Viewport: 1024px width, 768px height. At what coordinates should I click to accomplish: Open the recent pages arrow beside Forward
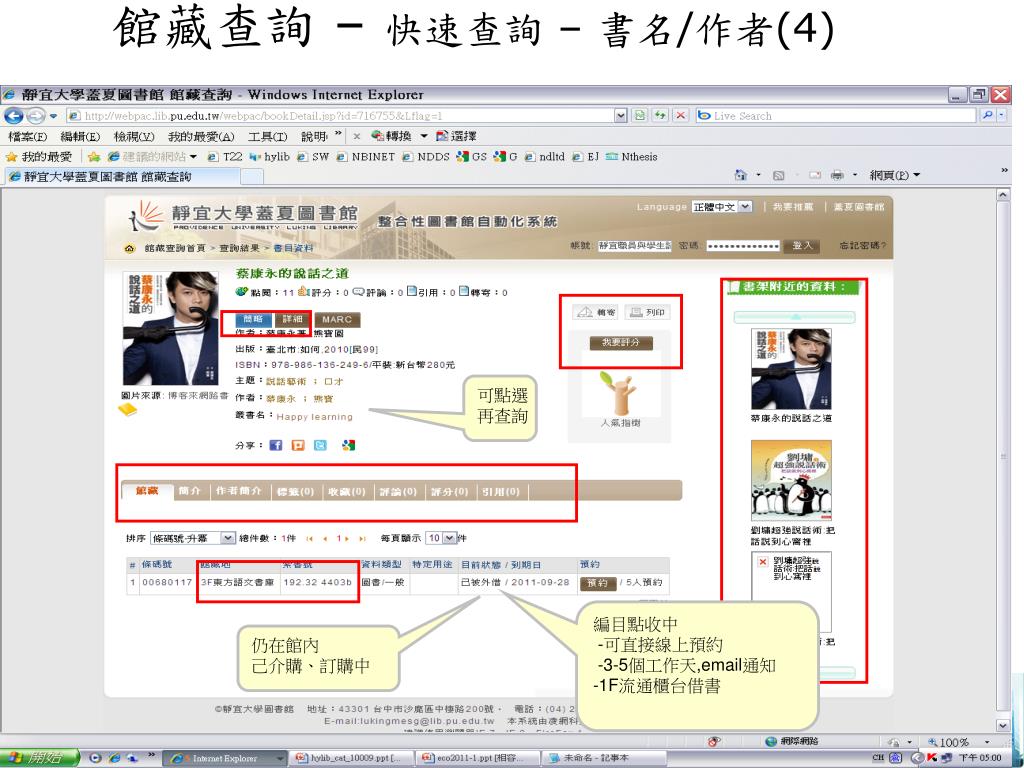pyautogui.click(x=54, y=116)
